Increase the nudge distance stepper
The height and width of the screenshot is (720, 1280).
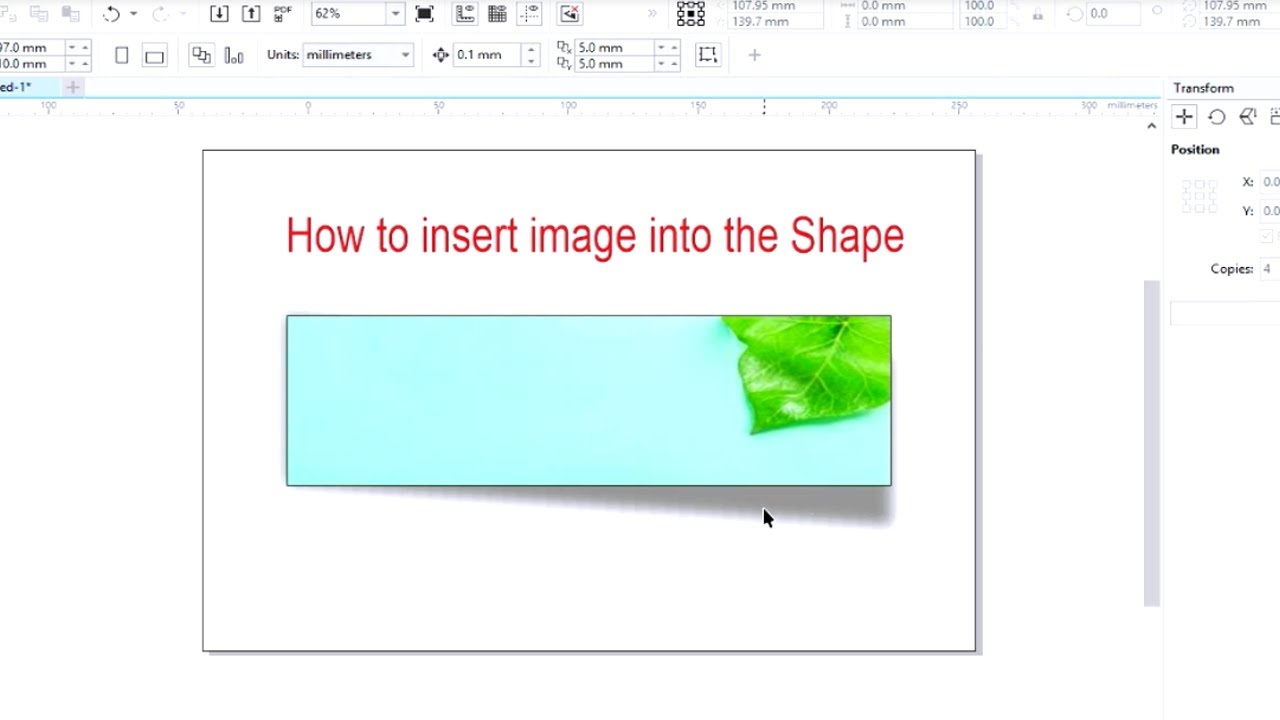click(x=531, y=50)
